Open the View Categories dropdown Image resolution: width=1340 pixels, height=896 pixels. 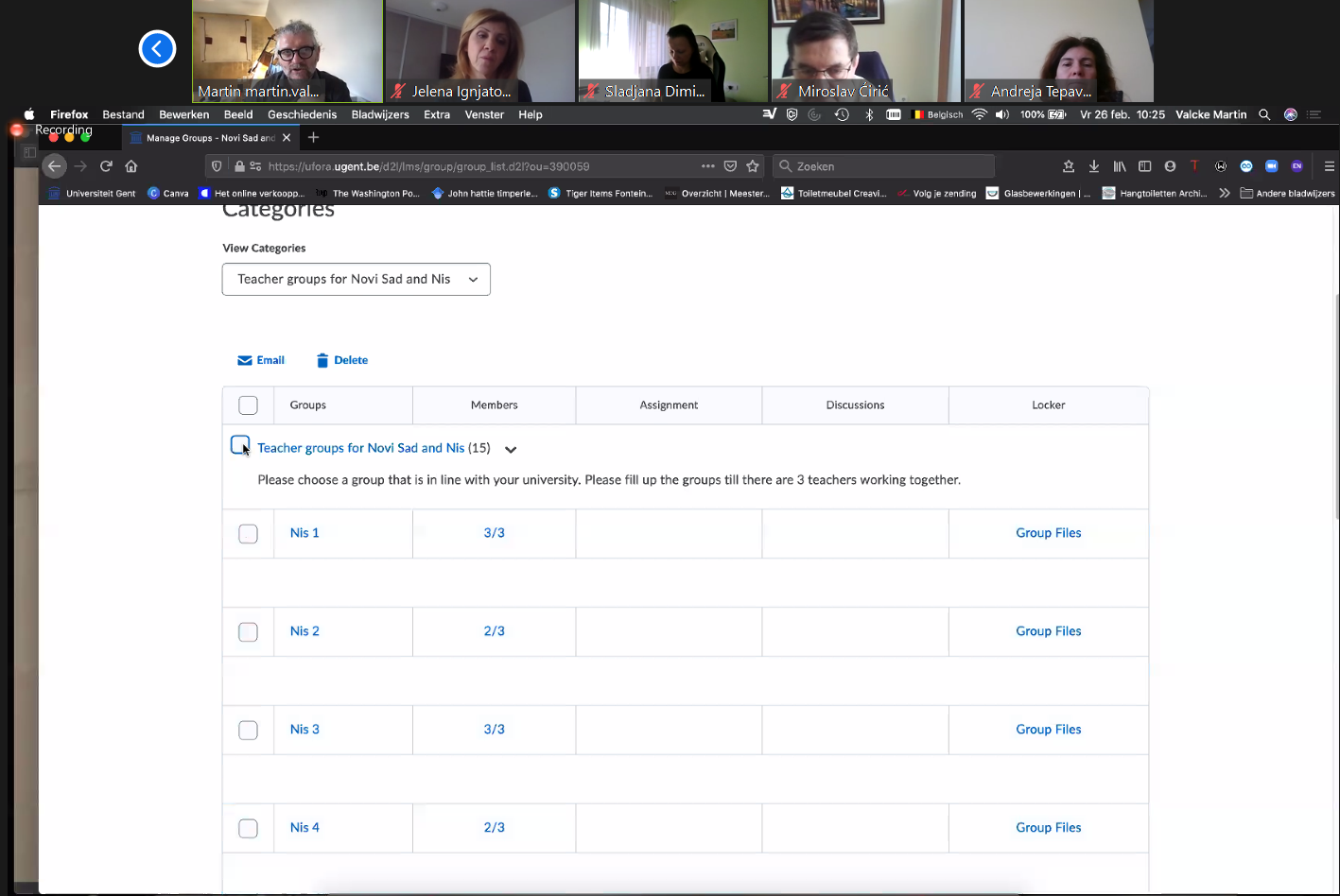(357, 279)
